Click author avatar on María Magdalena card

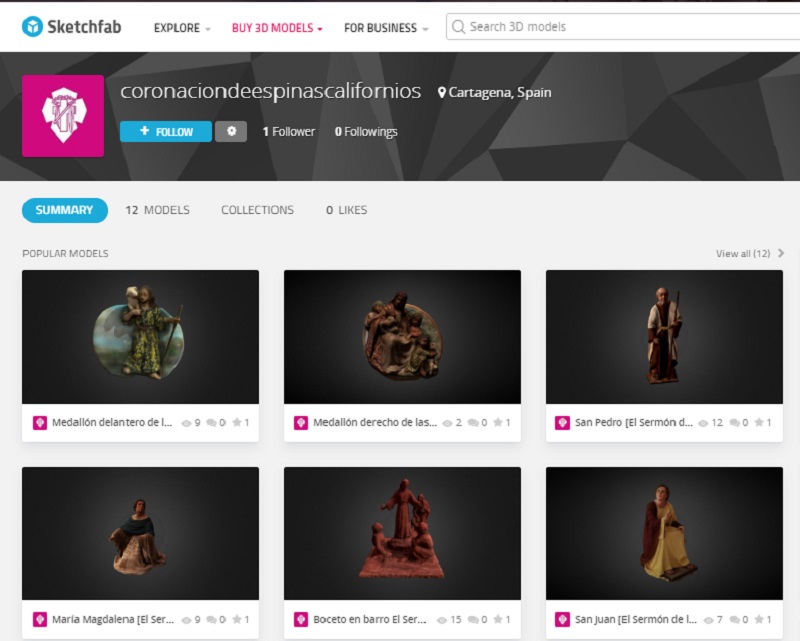[40, 620]
